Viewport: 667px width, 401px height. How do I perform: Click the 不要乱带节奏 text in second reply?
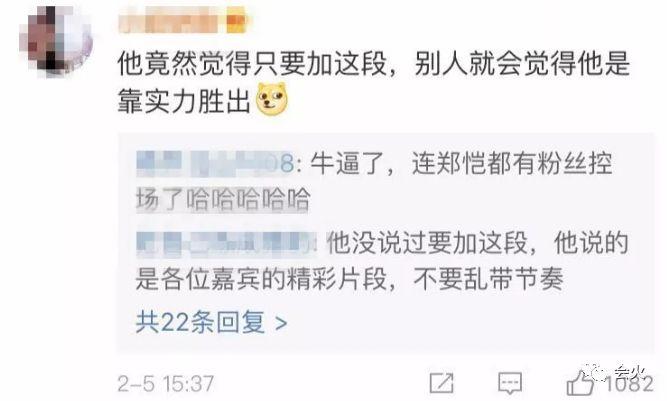coord(488,279)
